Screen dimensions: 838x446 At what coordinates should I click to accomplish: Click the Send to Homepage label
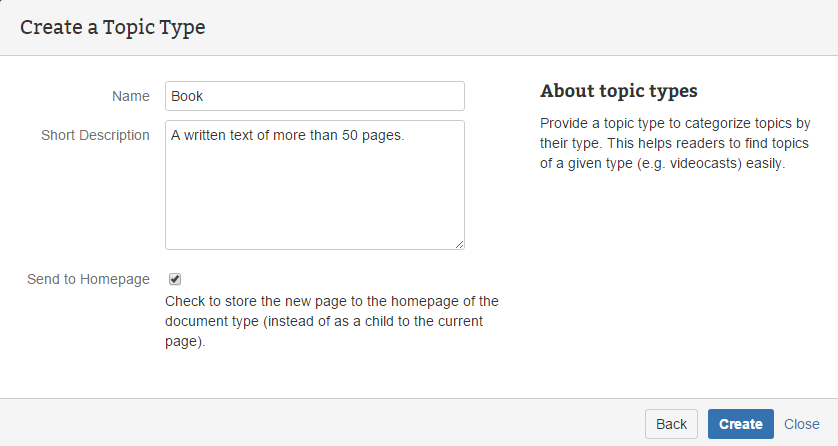[88, 279]
